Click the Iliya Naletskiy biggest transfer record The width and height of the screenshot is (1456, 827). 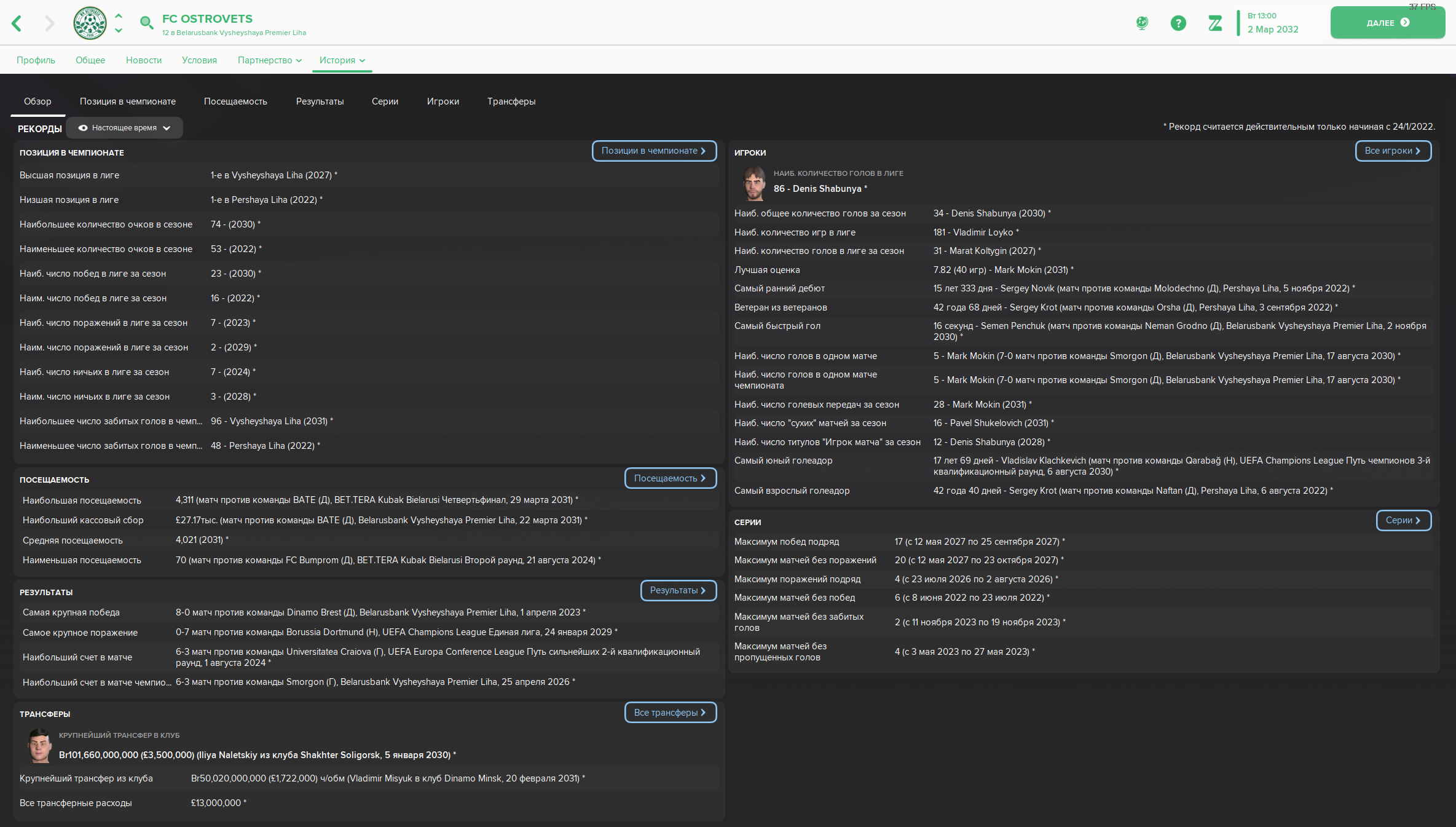click(257, 755)
